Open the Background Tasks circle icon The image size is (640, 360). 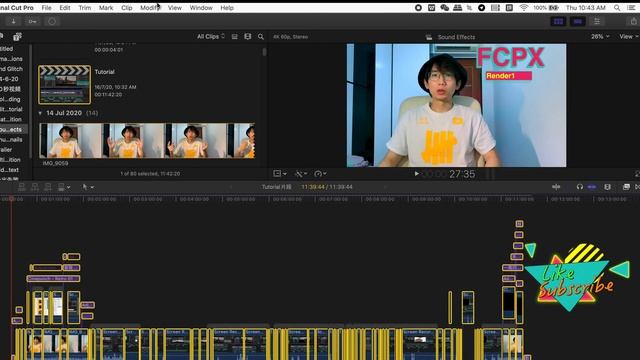coord(52,21)
